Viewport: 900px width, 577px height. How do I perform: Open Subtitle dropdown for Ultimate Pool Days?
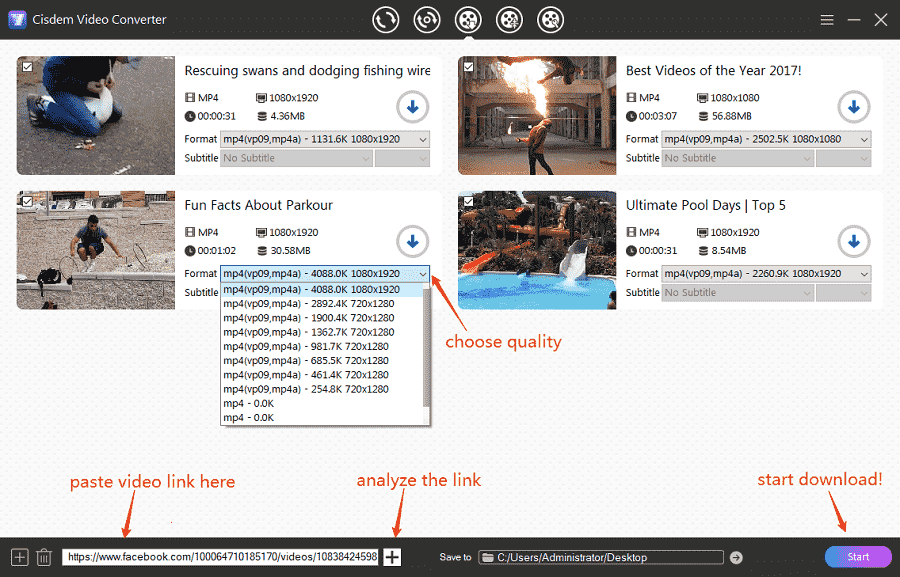tap(738, 292)
